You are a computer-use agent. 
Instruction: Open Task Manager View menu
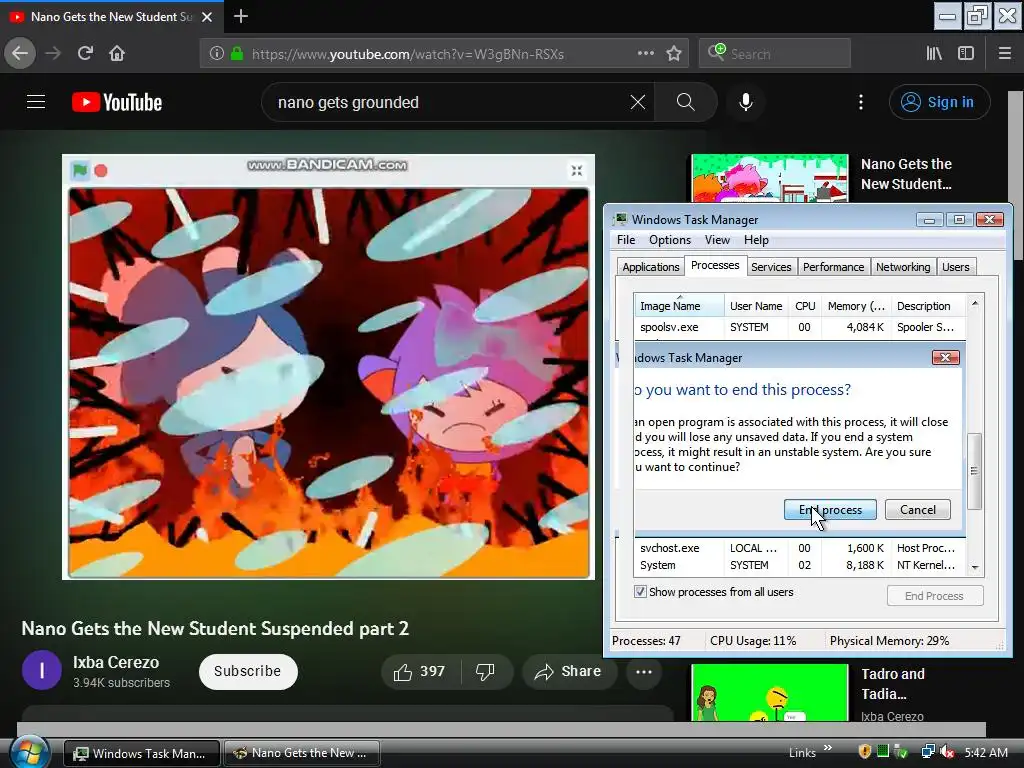(717, 240)
